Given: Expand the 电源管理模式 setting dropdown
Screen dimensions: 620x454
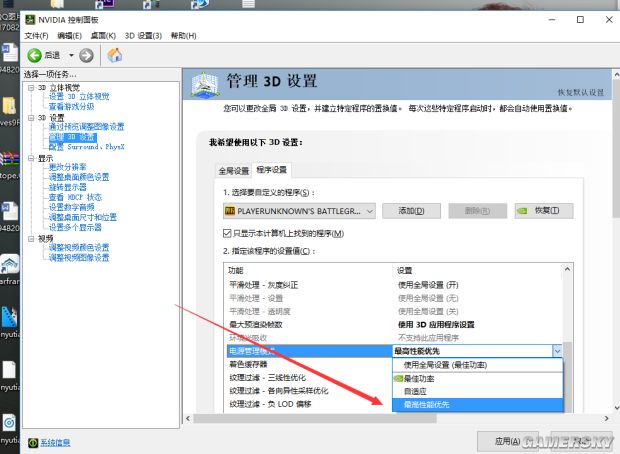Looking at the screenshot, I should point(557,351).
